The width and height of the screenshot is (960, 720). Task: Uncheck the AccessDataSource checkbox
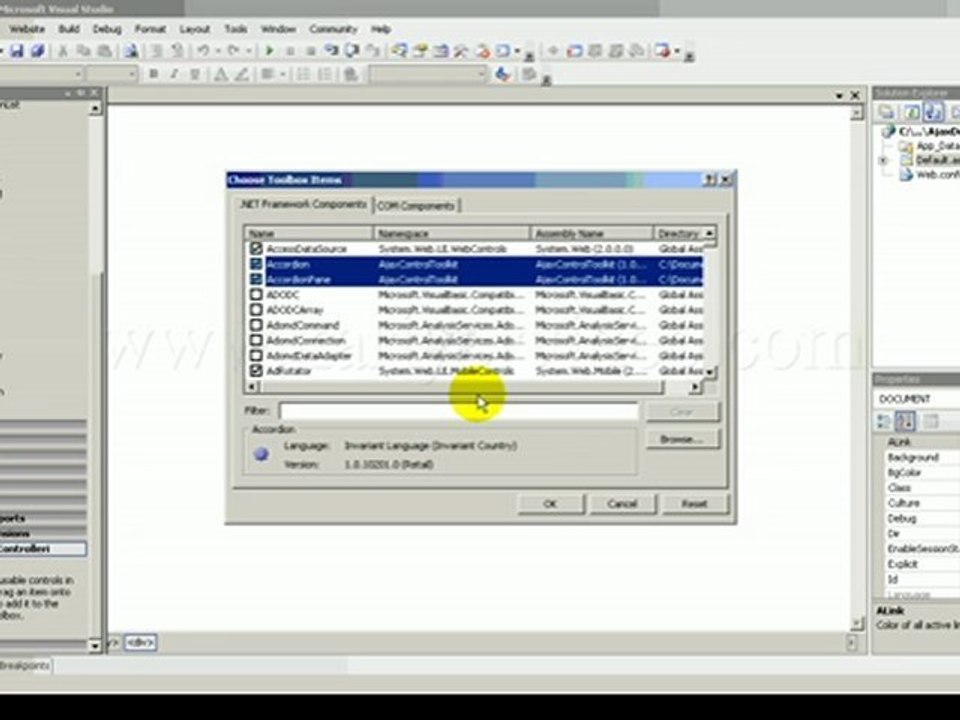(x=256, y=249)
